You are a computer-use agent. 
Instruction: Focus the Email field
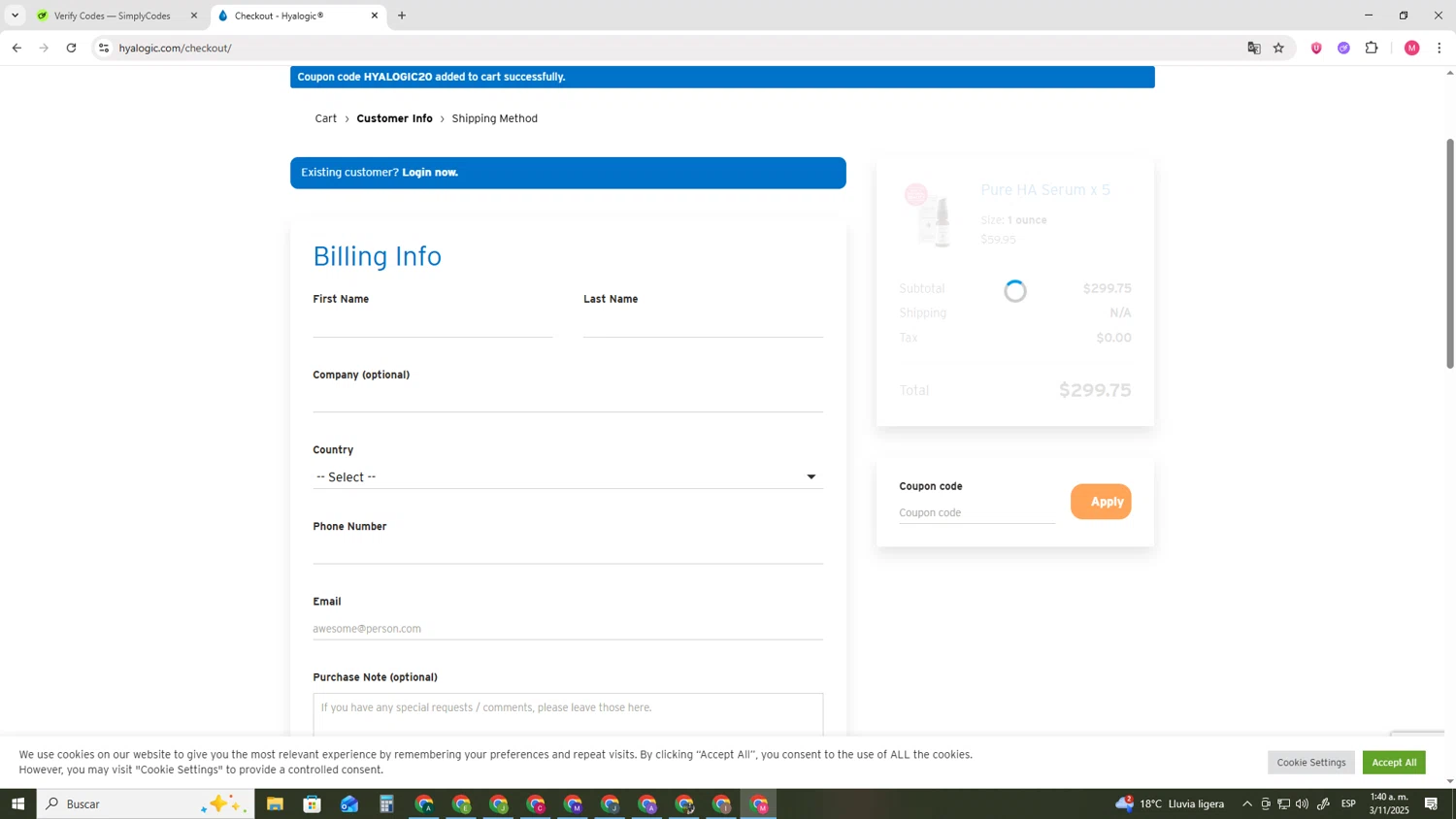pyautogui.click(x=568, y=628)
